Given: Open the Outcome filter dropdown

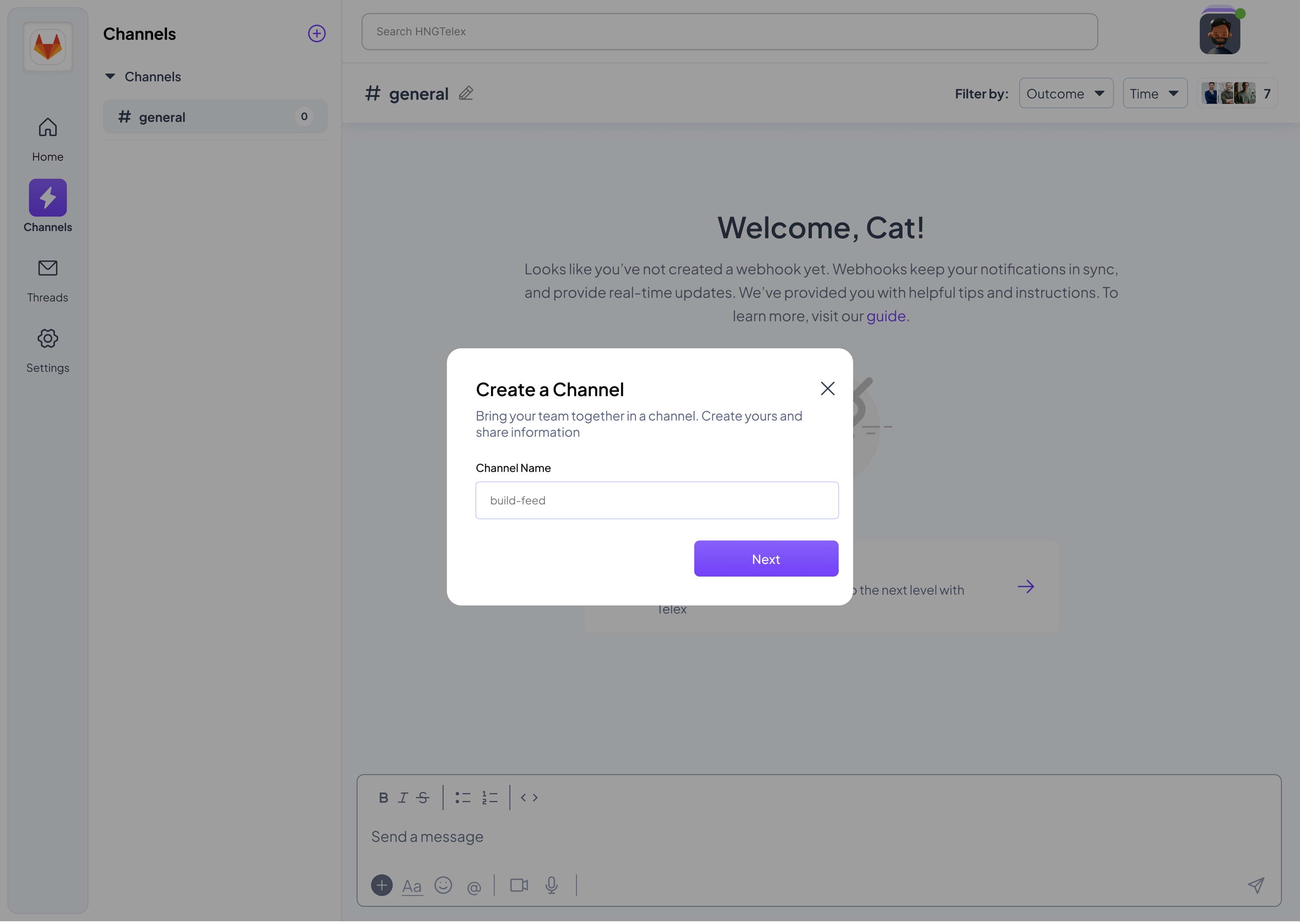Looking at the screenshot, I should click(1066, 93).
